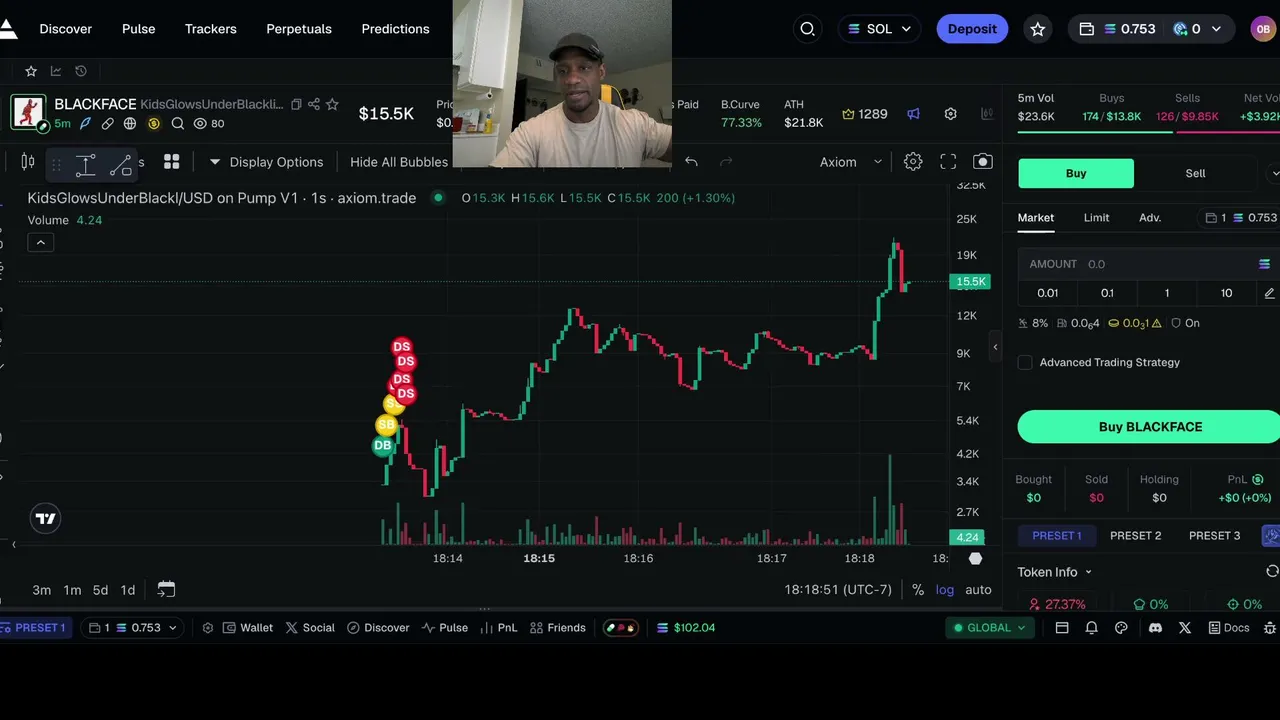Open the history clock icon above token logo
This screenshot has width=1280, height=720.
pos(81,71)
